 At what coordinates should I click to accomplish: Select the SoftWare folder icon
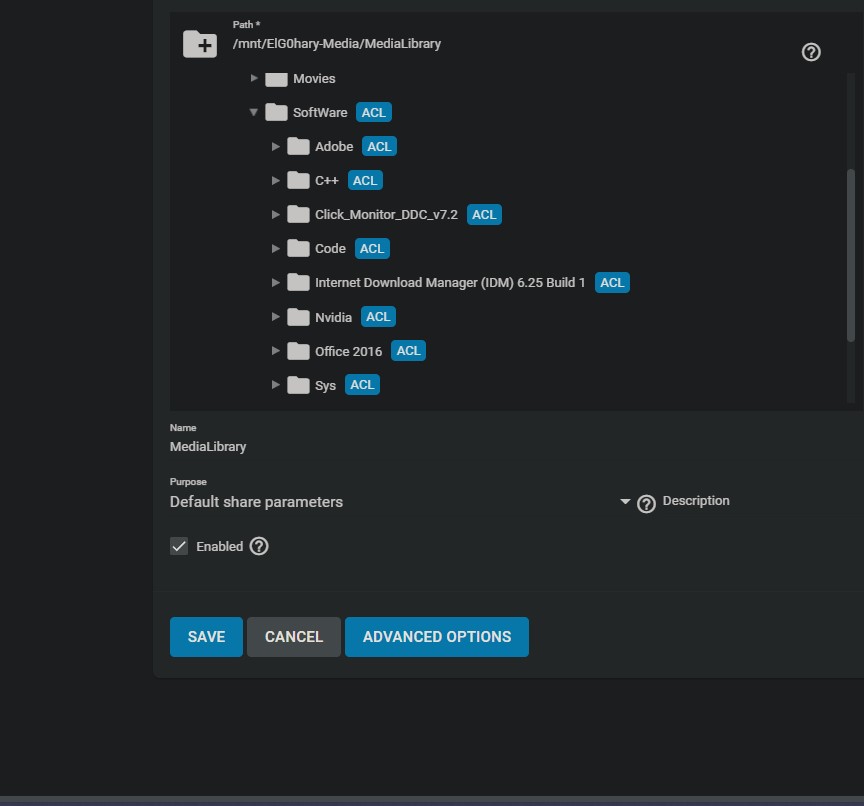pos(276,112)
